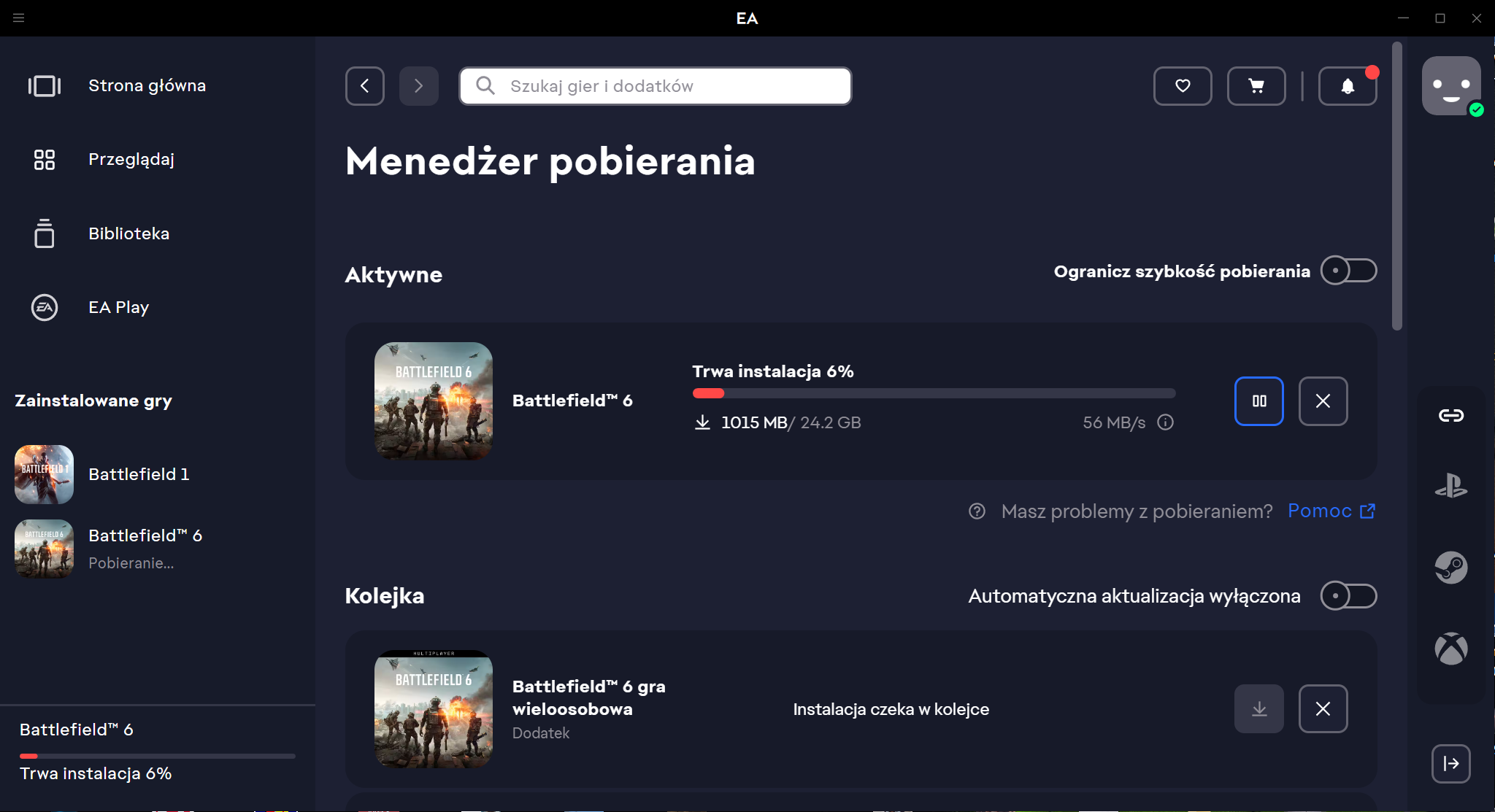
Task: Click the PlayStation account link icon
Action: tap(1451, 486)
